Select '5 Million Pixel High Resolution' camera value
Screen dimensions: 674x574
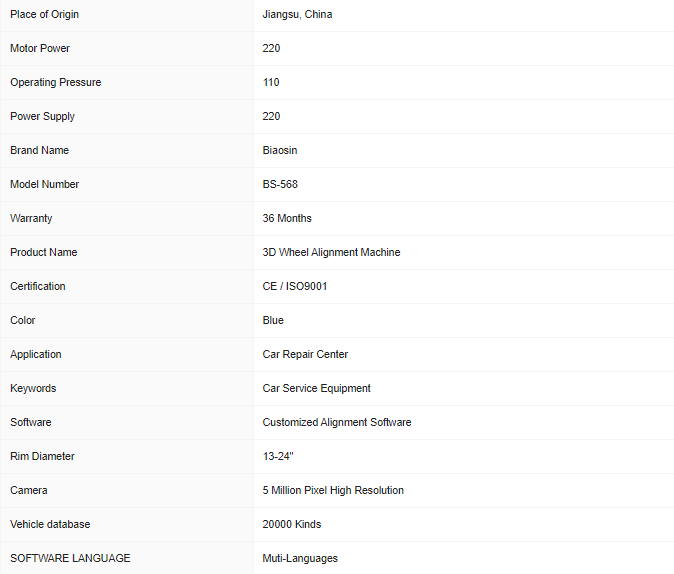coord(333,490)
